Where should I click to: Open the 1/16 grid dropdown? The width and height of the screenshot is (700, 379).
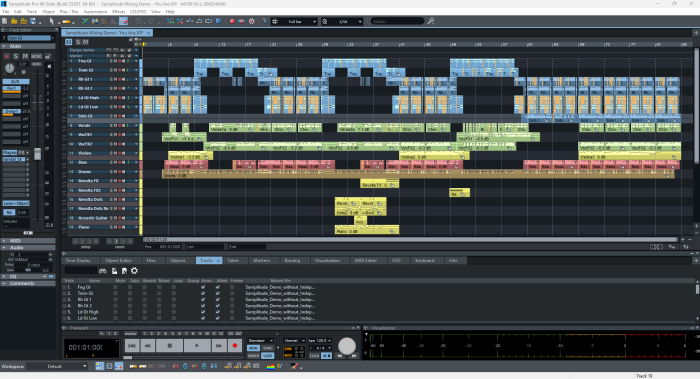(x=360, y=21)
